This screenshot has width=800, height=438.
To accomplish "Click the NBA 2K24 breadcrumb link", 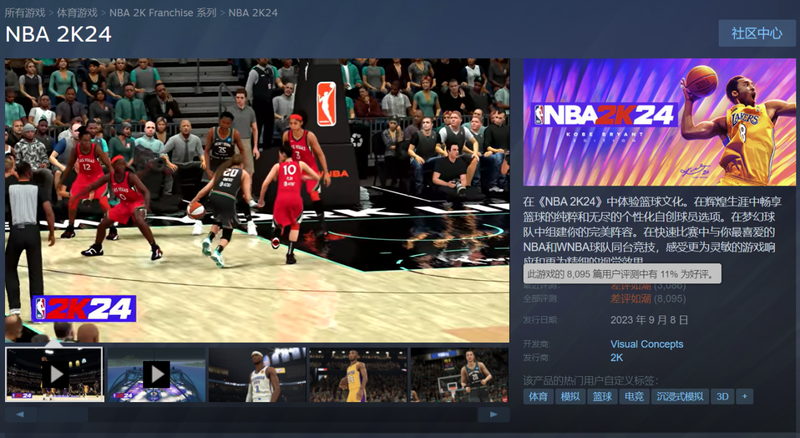I will [x=253, y=12].
